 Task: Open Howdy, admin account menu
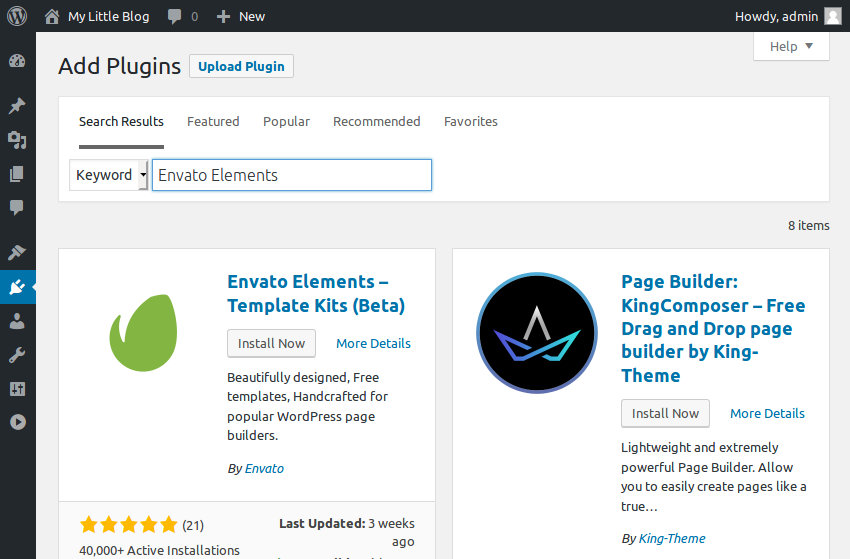tap(776, 17)
